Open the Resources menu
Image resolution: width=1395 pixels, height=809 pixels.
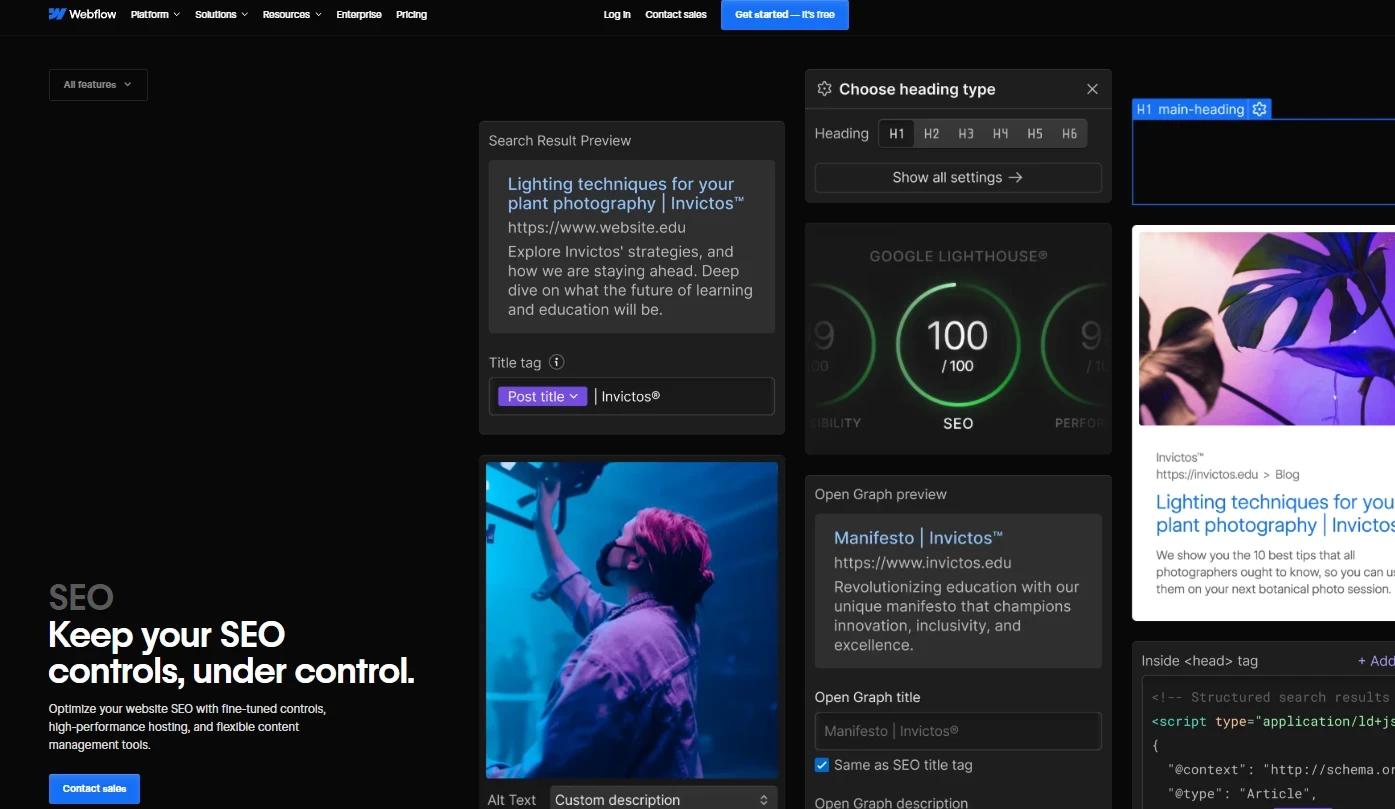292,15
